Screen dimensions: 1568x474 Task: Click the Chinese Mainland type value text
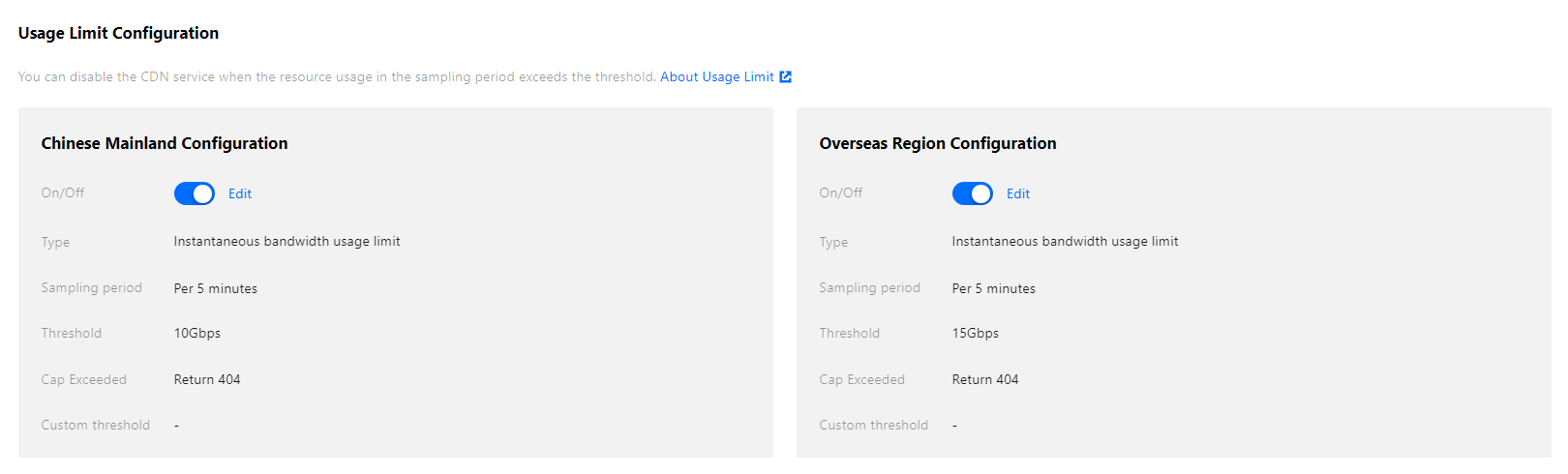[x=286, y=242]
